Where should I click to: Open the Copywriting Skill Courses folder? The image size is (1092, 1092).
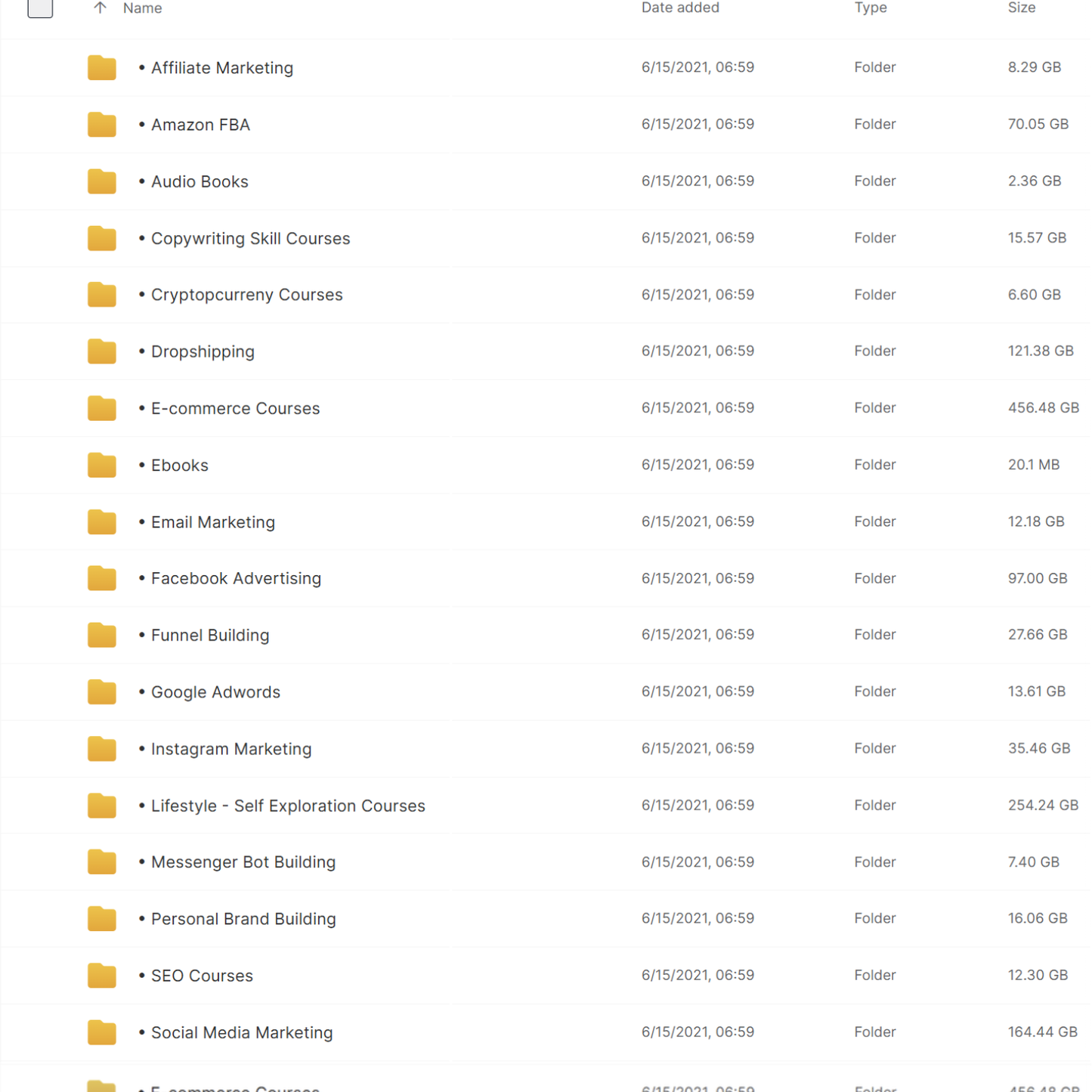pyautogui.click(x=250, y=238)
